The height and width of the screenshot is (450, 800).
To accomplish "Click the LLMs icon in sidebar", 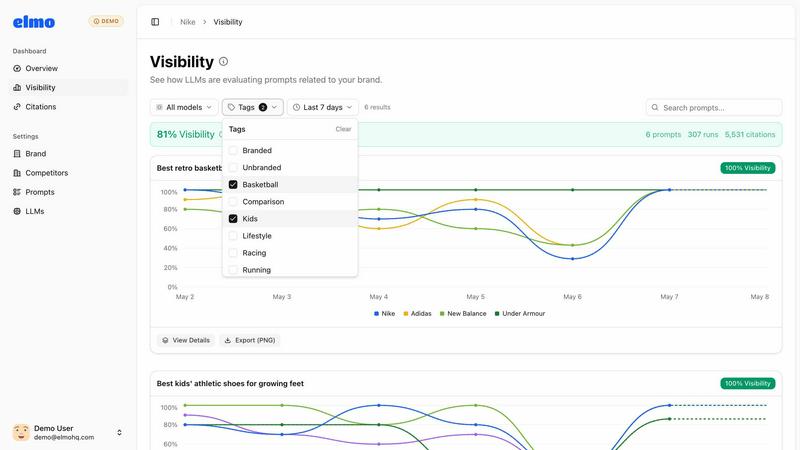I will point(17,211).
